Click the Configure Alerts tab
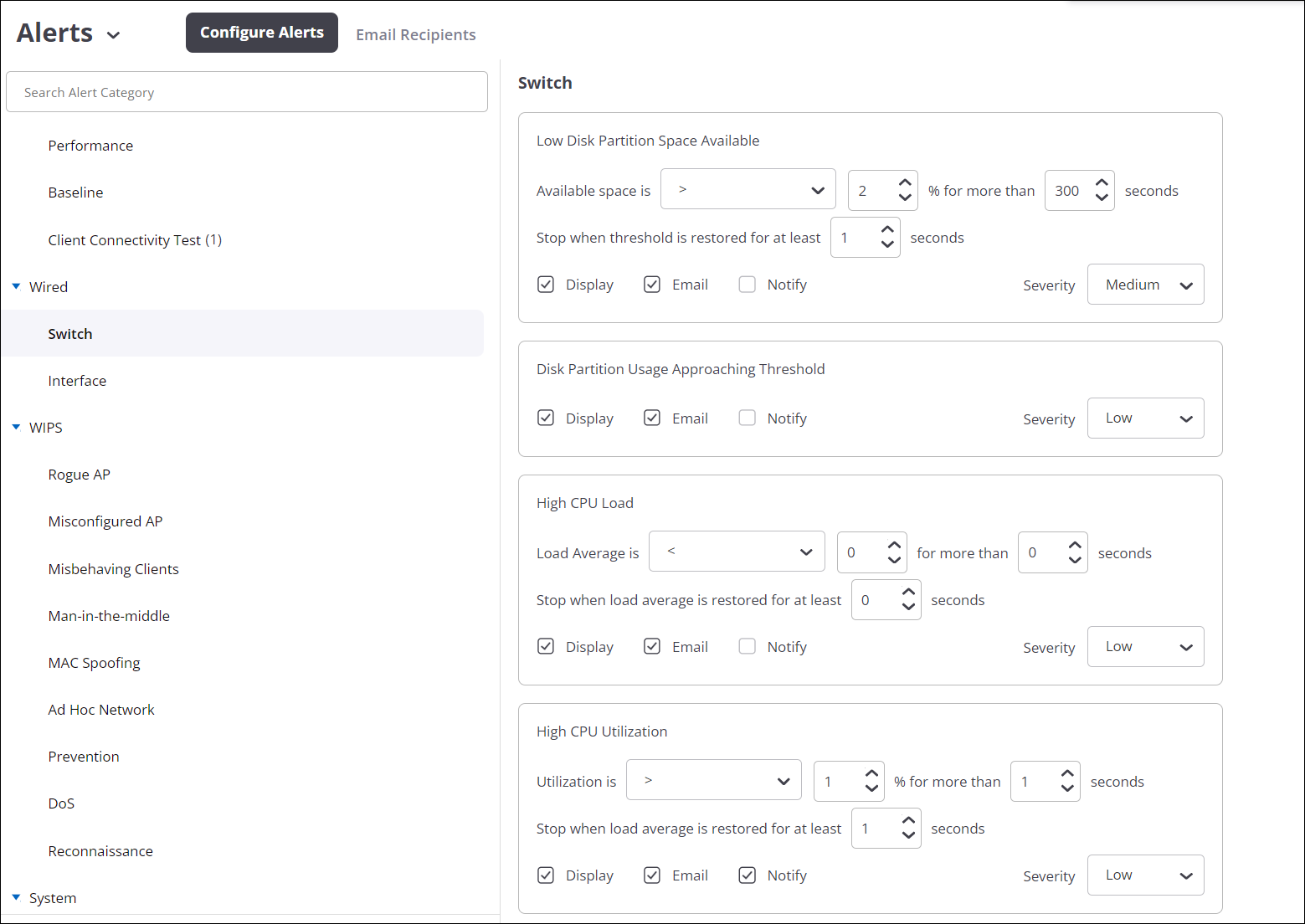1305x924 pixels. tap(261, 33)
